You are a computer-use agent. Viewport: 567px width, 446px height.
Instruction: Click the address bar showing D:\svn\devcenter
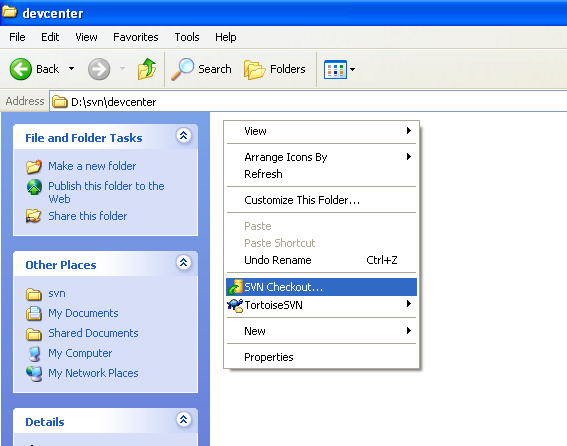pos(307,102)
